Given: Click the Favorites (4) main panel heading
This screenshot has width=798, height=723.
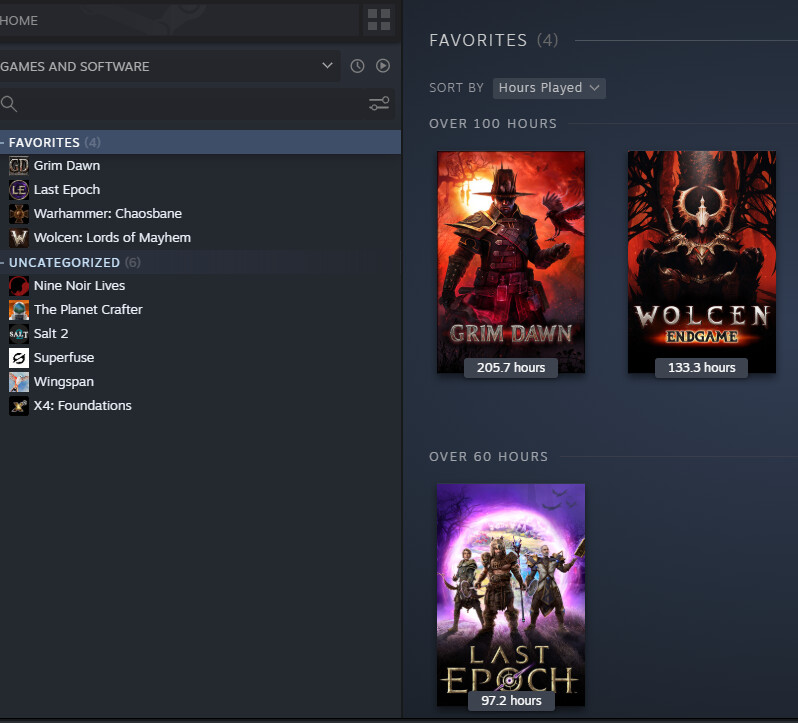Looking at the screenshot, I should click(494, 40).
